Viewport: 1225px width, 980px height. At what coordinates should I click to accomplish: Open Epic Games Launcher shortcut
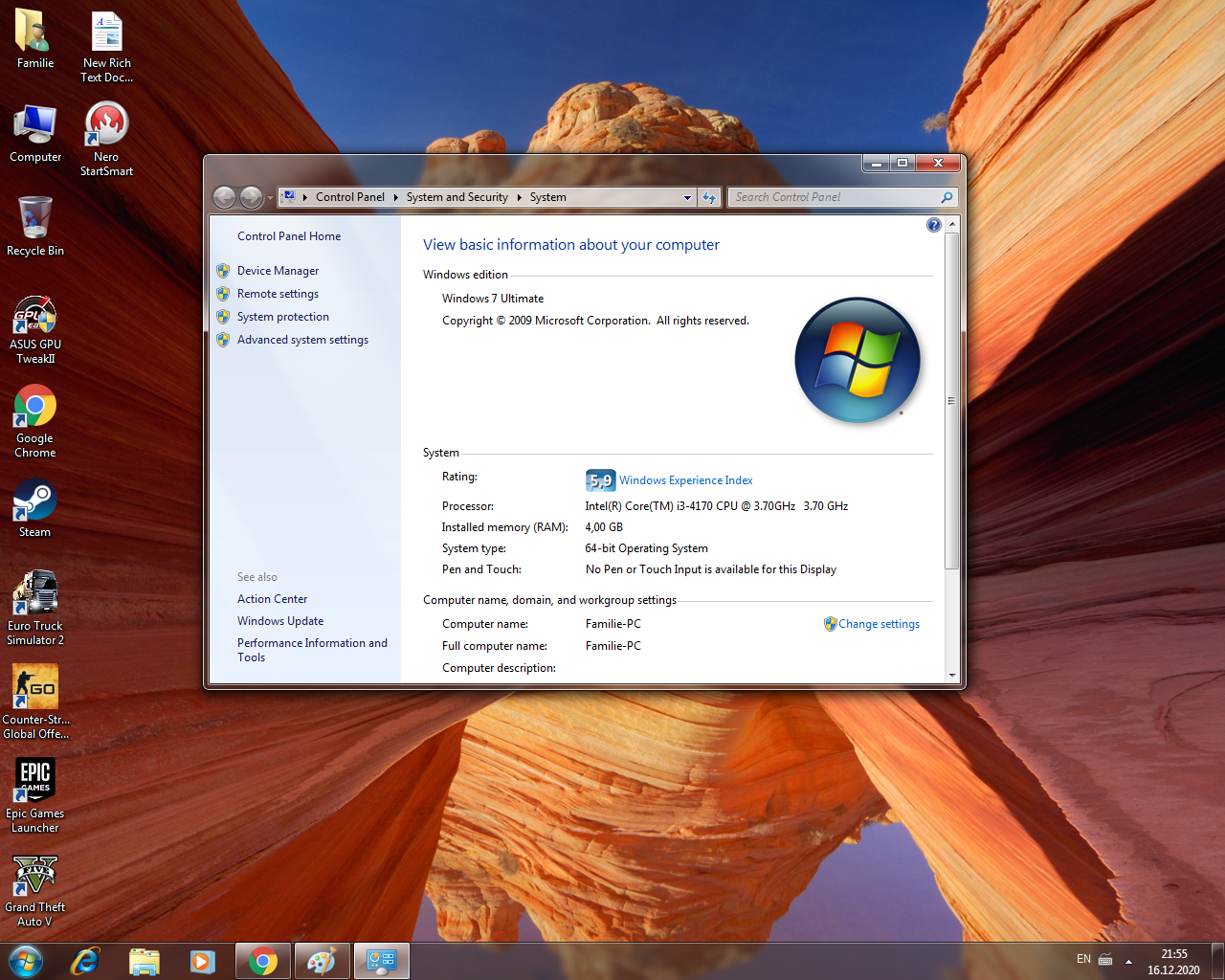35,795
